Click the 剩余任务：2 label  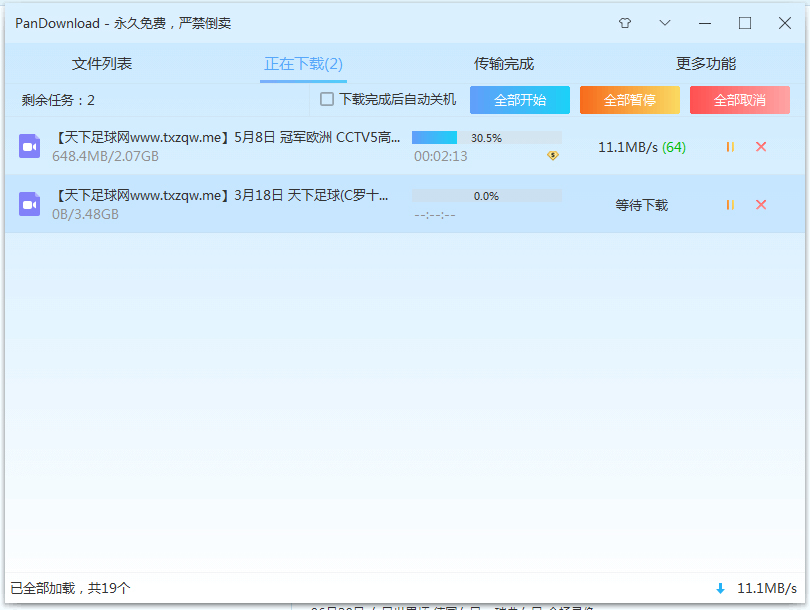[x=58, y=100]
